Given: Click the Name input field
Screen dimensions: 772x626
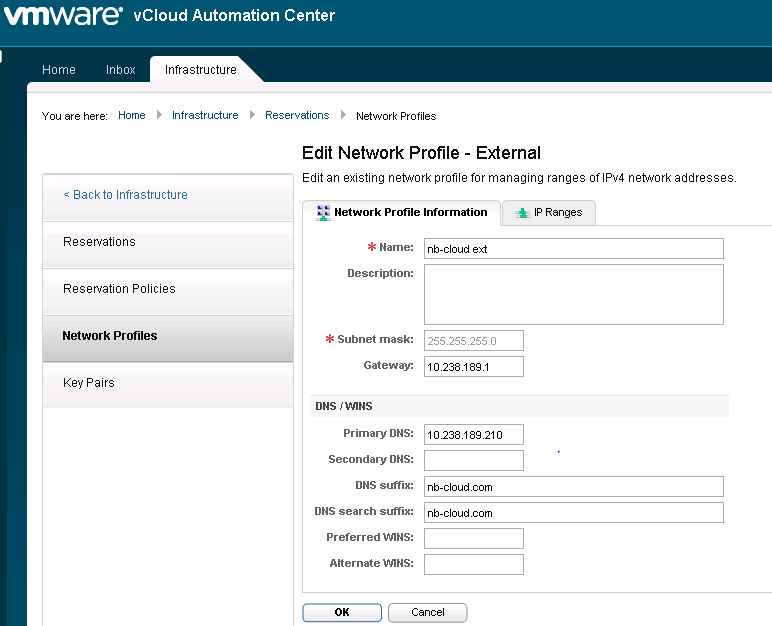Looking at the screenshot, I should tap(574, 249).
